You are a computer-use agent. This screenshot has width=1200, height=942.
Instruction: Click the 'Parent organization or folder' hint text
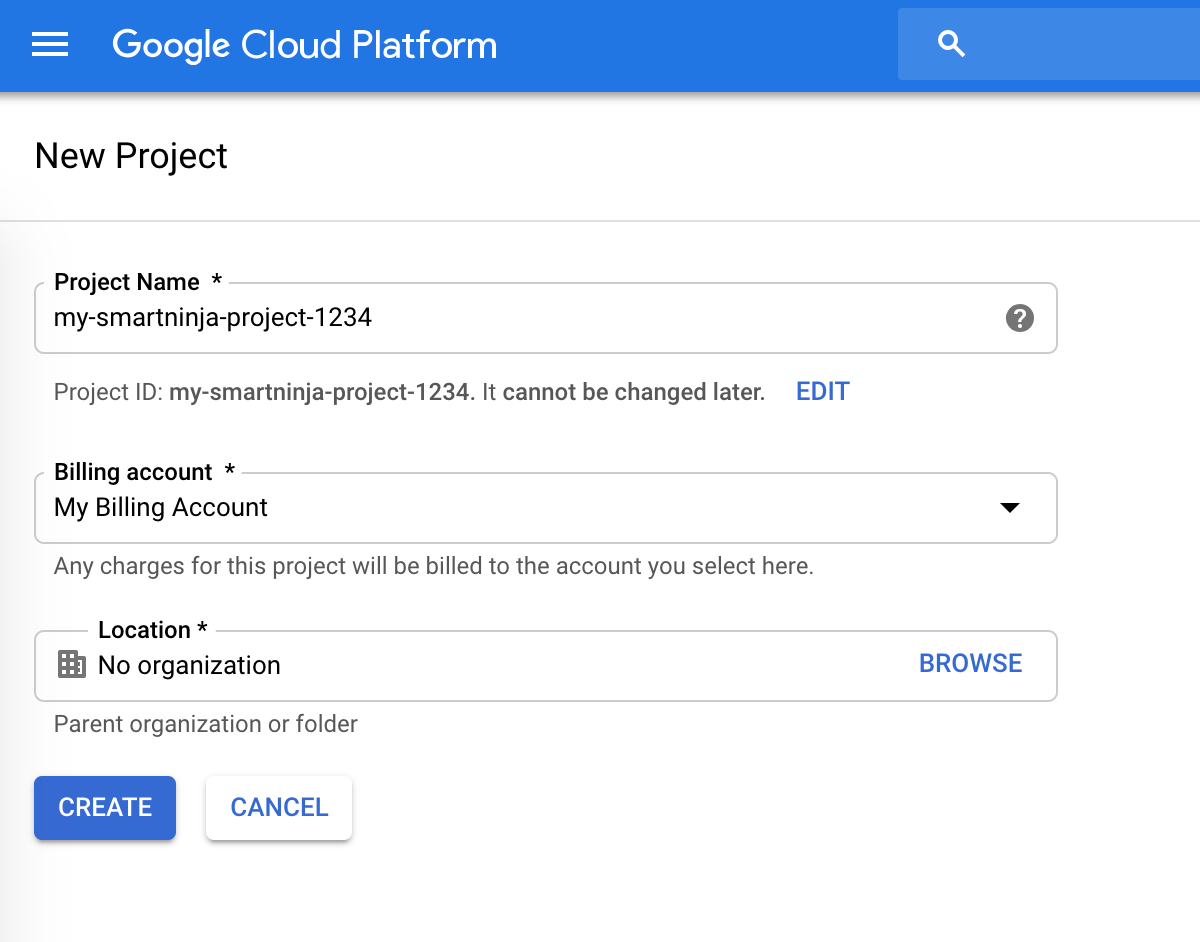[x=206, y=724]
